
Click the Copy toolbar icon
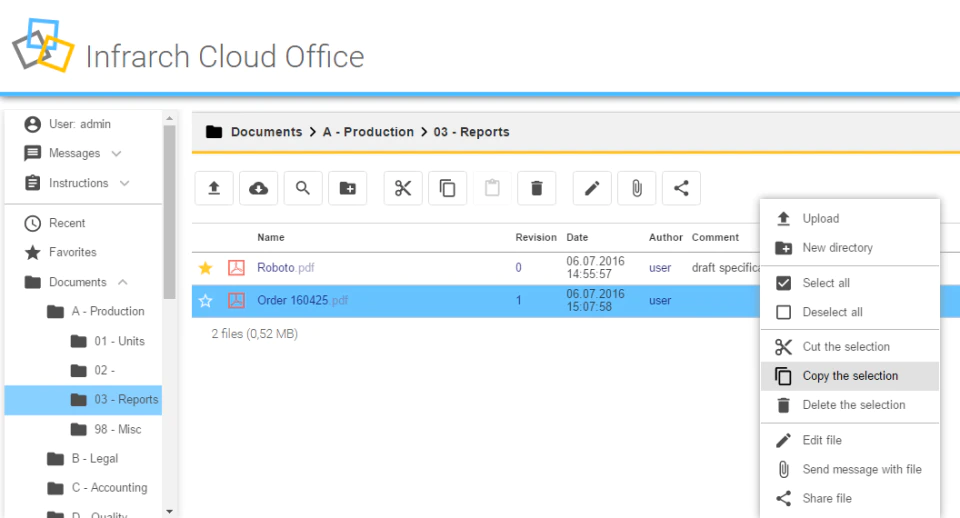point(448,188)
